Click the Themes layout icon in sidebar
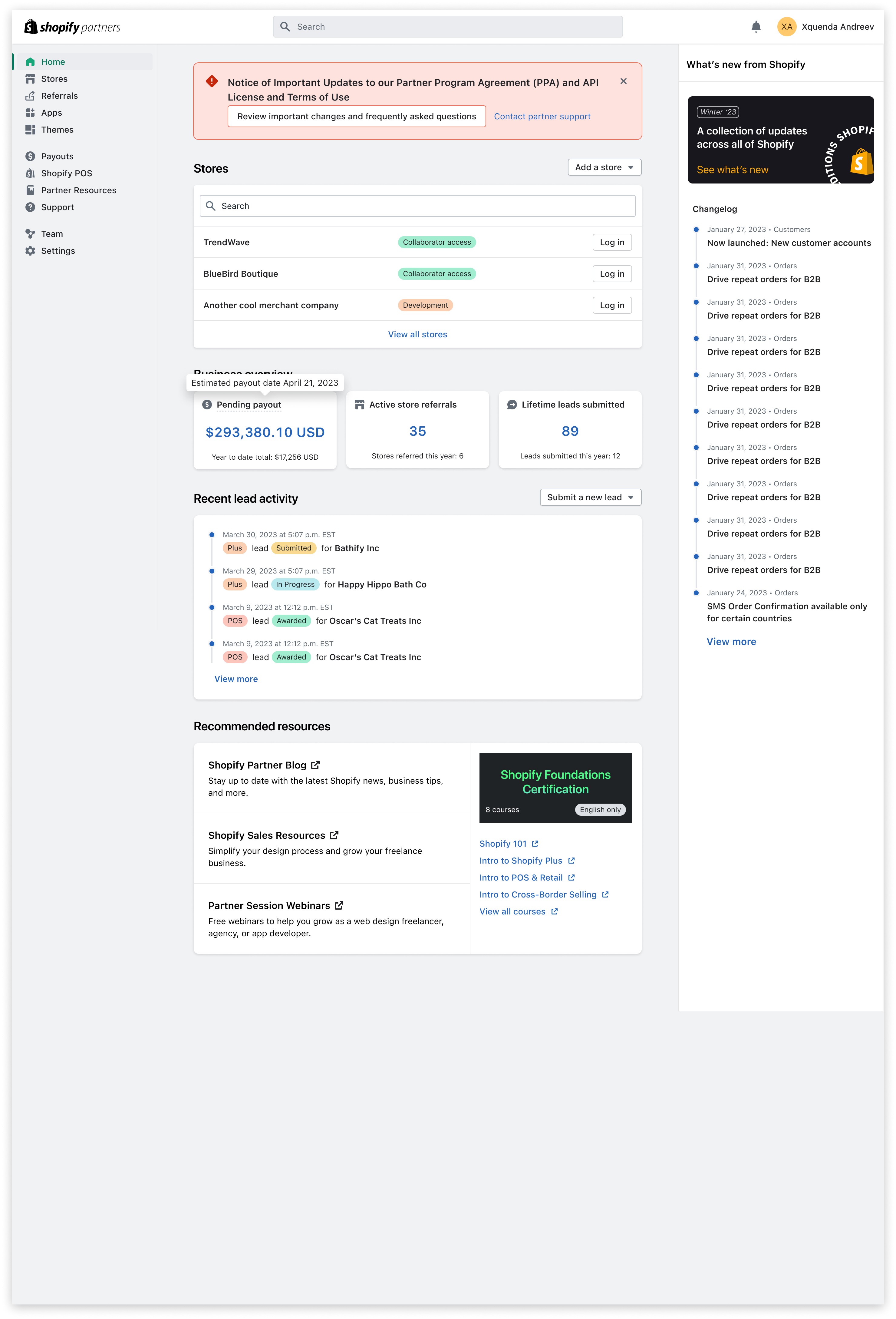 (30, 130)
